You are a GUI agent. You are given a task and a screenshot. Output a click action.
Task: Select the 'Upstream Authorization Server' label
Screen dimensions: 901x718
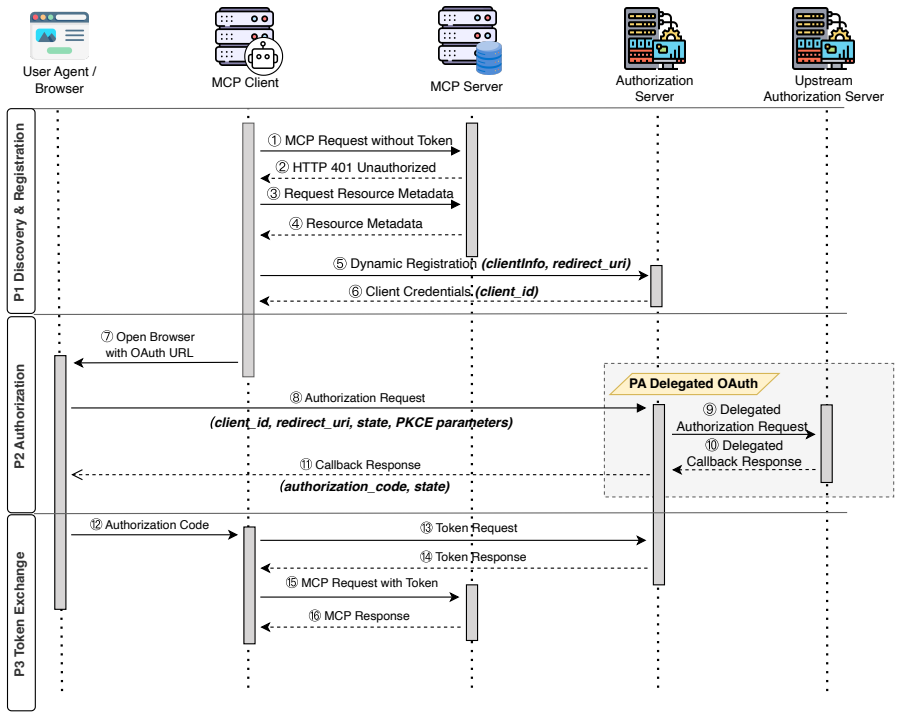(x=823, y=88)
